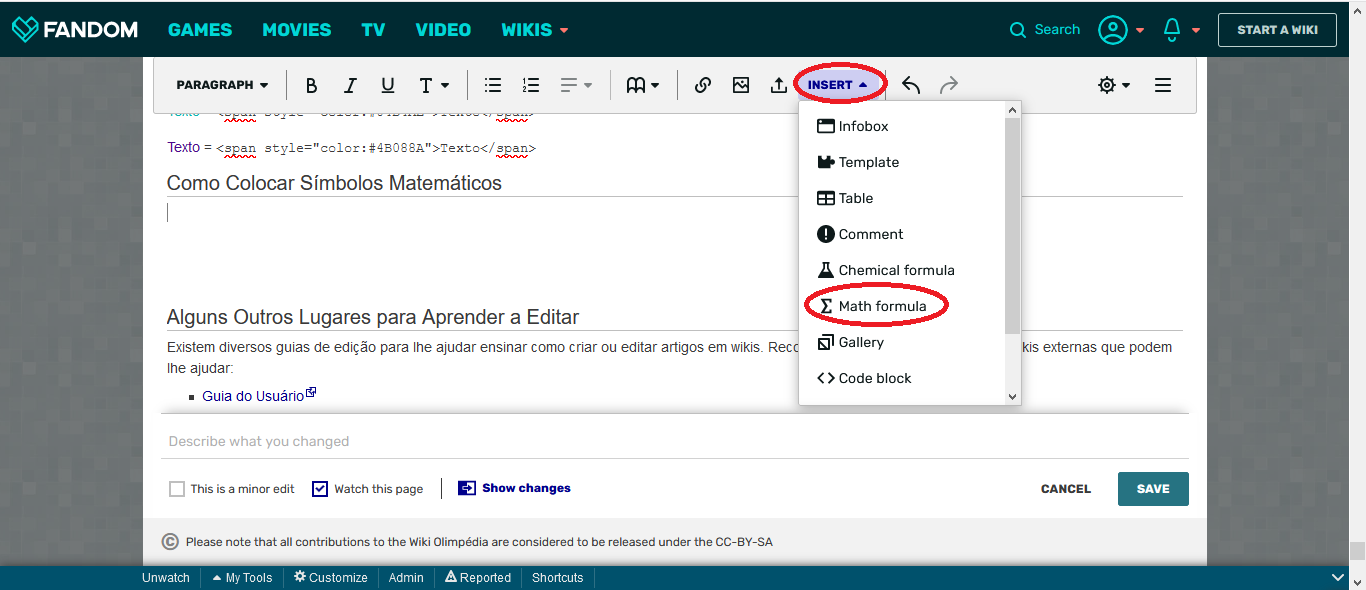Insert a numbered list
1366x590 pixels.
[531, 85]
